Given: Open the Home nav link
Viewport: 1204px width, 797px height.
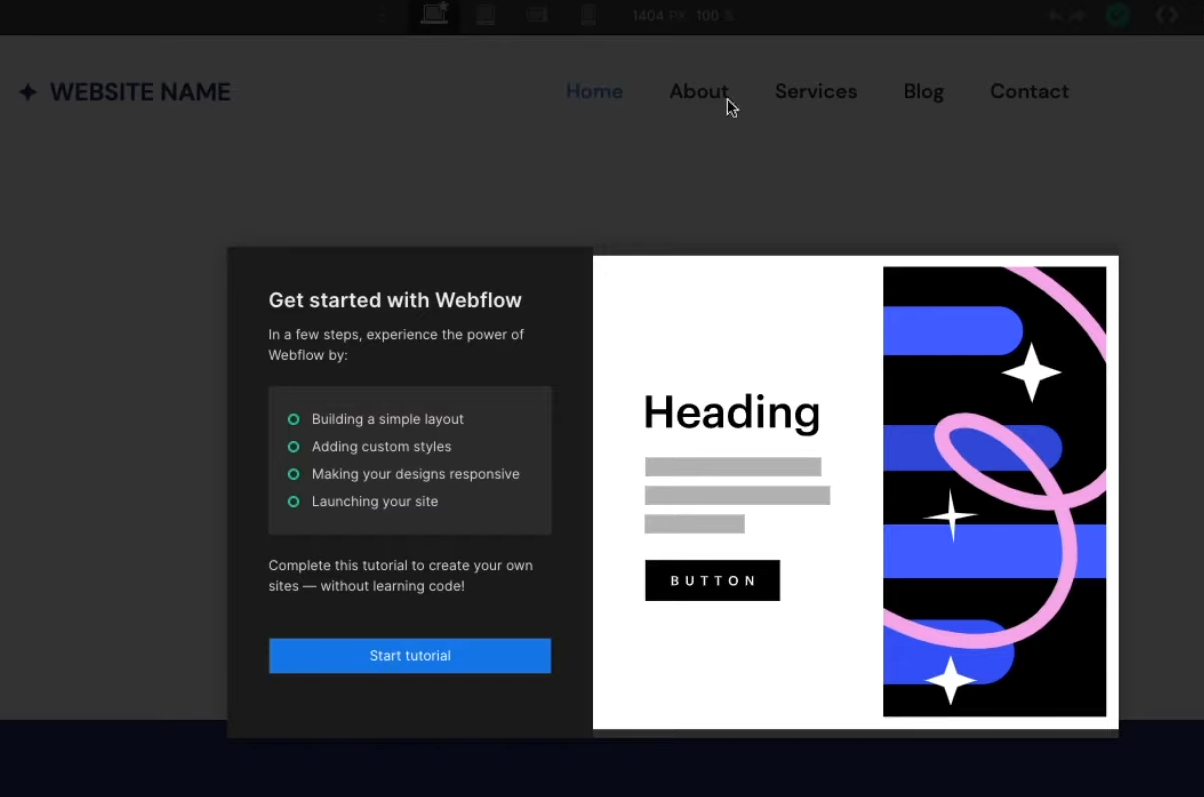Looking at the screenshot, I should pyautogui.click(x=594, y=91).
